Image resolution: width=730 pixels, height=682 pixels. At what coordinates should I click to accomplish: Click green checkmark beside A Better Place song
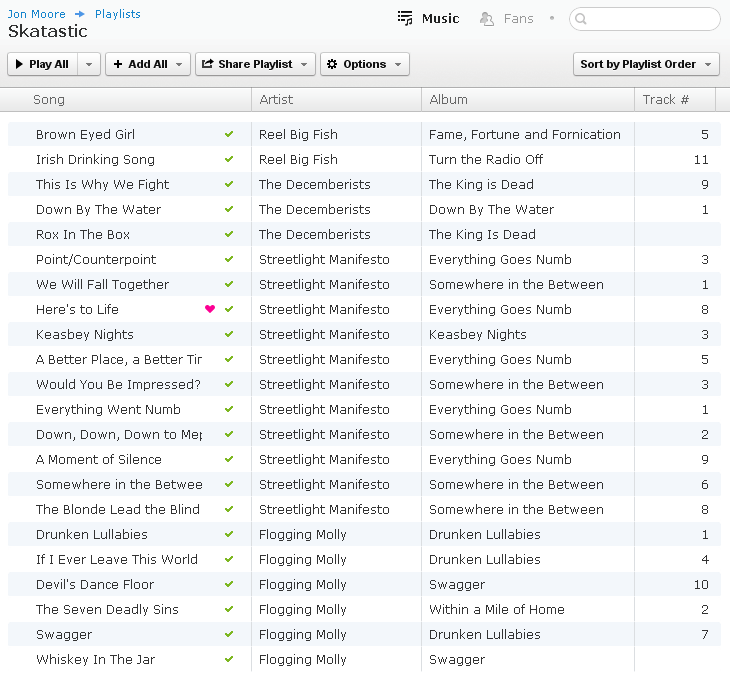point(229,359)
